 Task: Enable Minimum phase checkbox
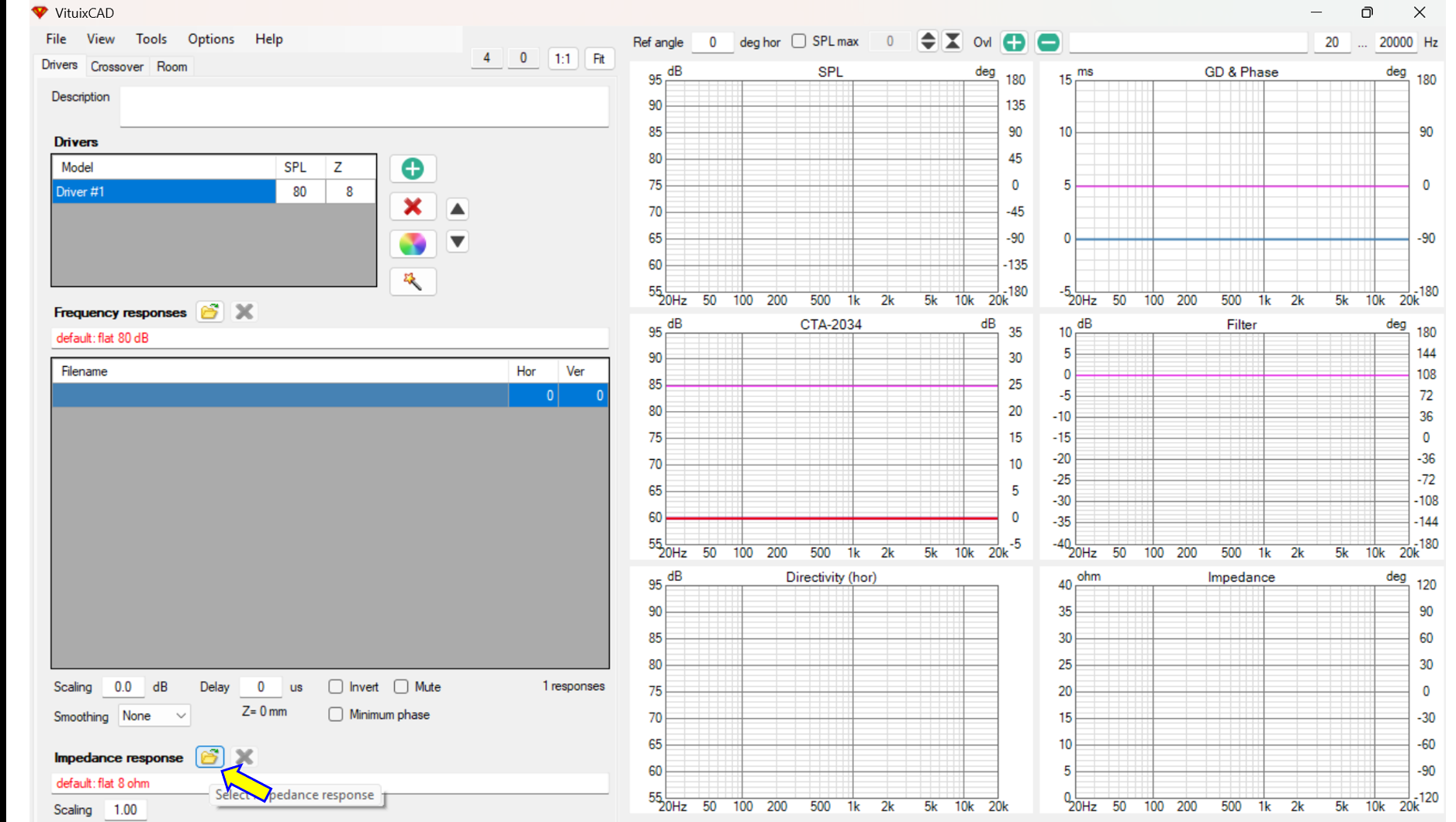(x=336, y=715)
